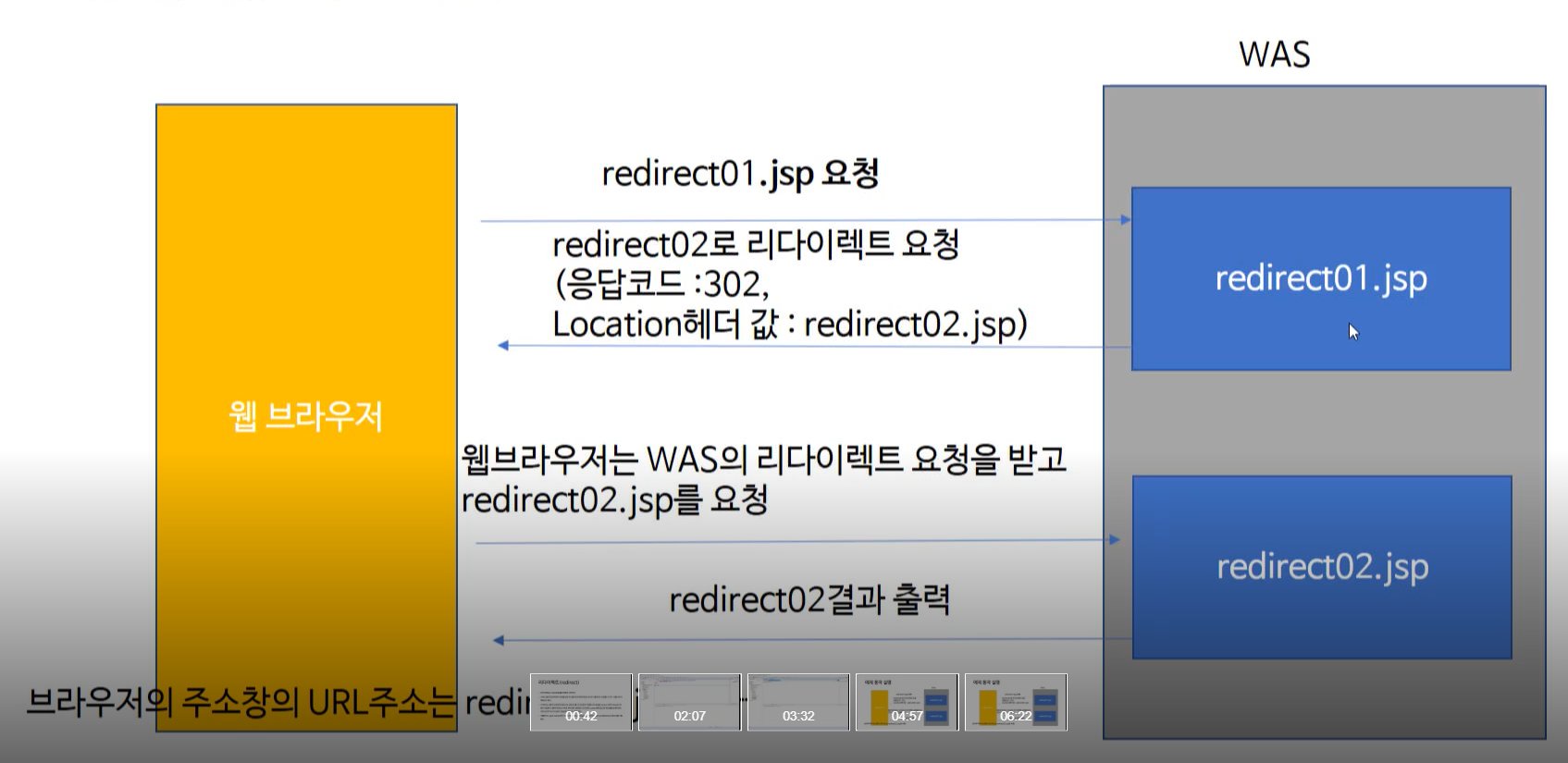
Task: Open the video chapter thumbnail at 02:07
Action: tap(689, 702)
